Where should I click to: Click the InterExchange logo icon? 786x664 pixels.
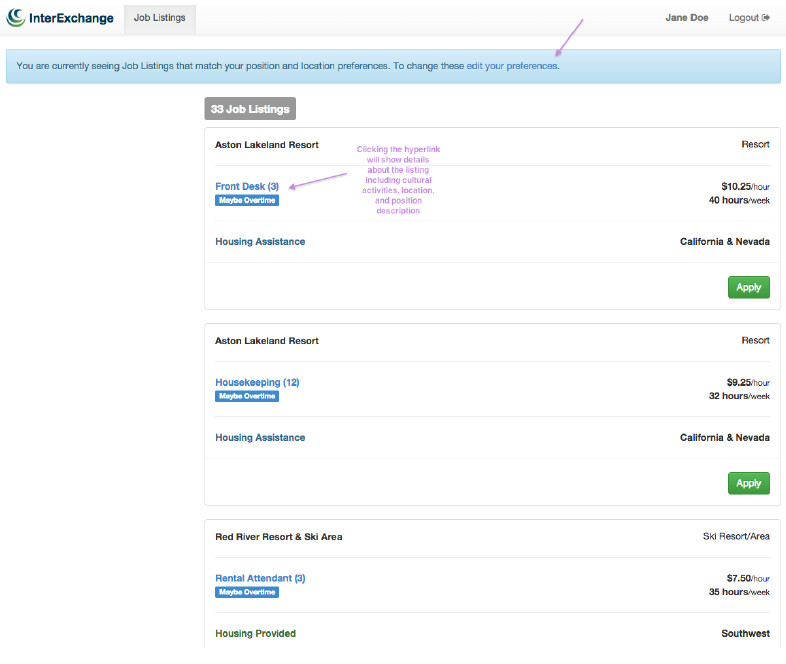pyautogui.click(x=16, y=17)
